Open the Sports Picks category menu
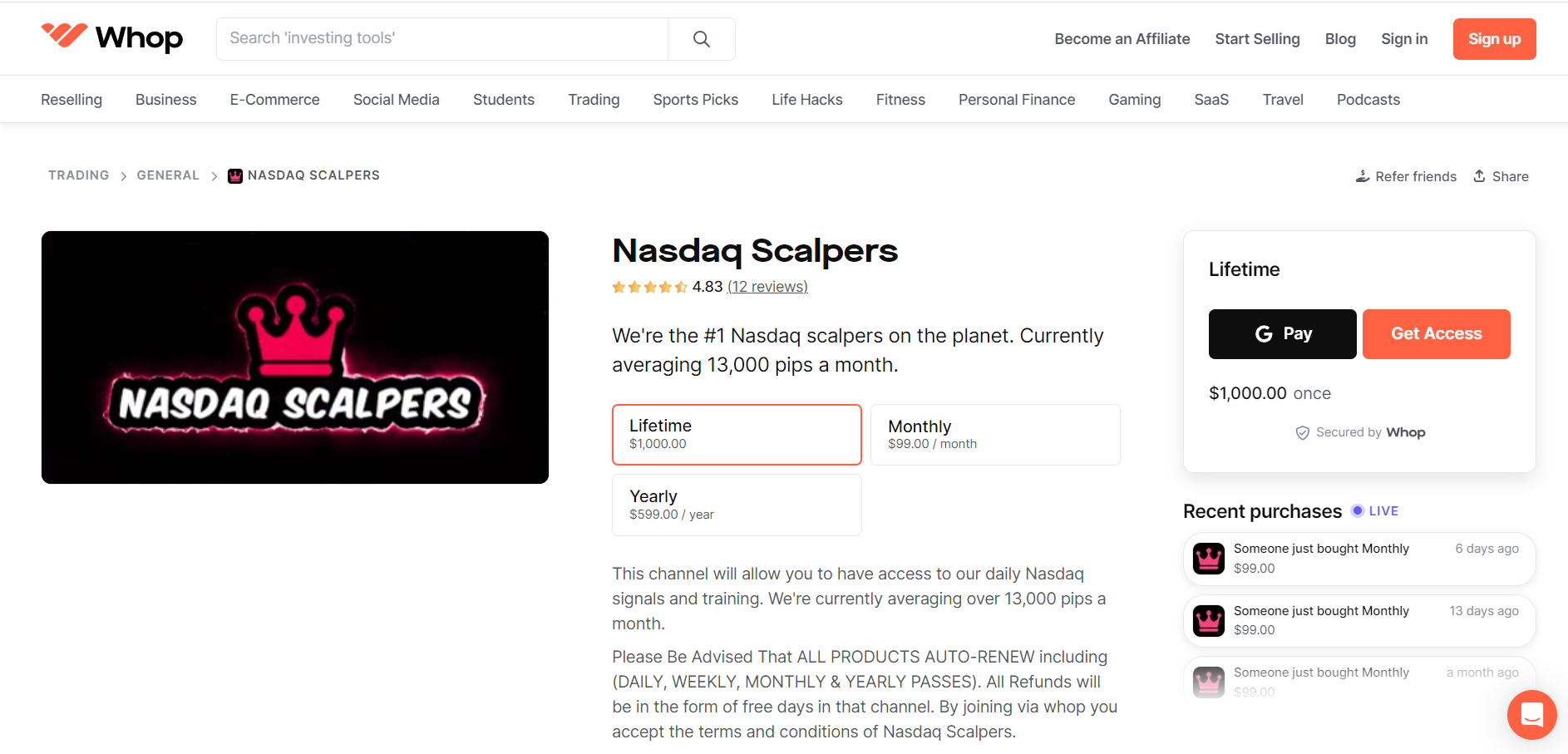Screen dimensions: 1568x754 [x=695, y=99]
